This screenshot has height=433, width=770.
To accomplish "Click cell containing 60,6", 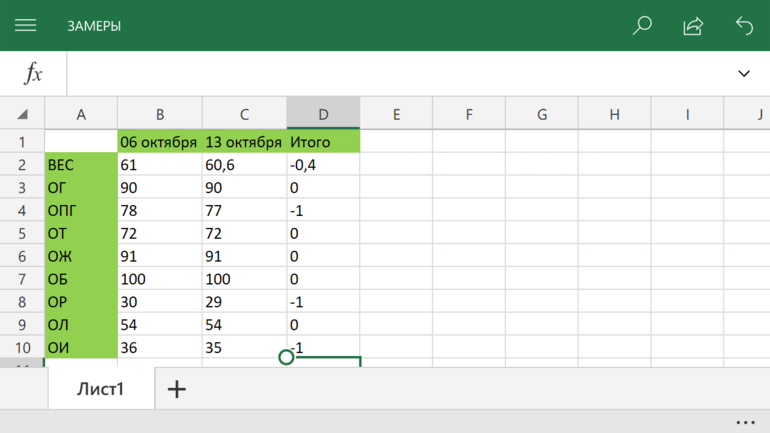I will (244, 165).
